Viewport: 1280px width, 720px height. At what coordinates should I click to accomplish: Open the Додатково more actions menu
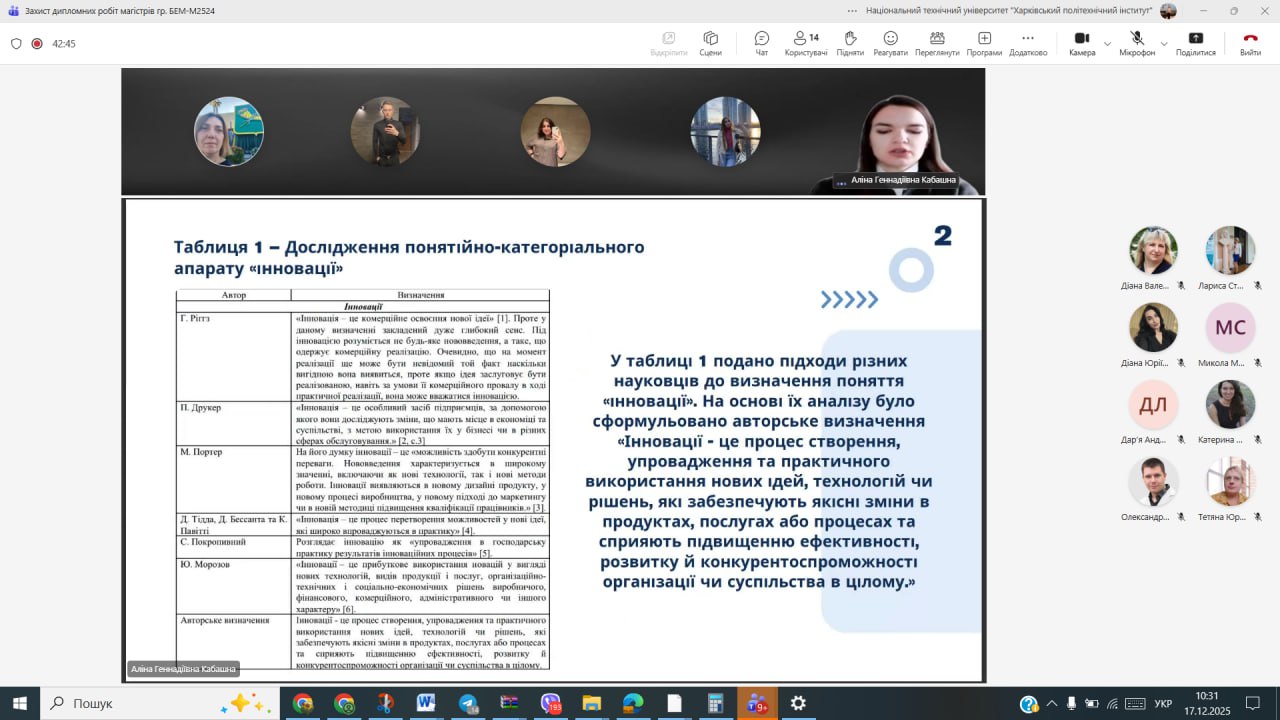pos(1028,43)
